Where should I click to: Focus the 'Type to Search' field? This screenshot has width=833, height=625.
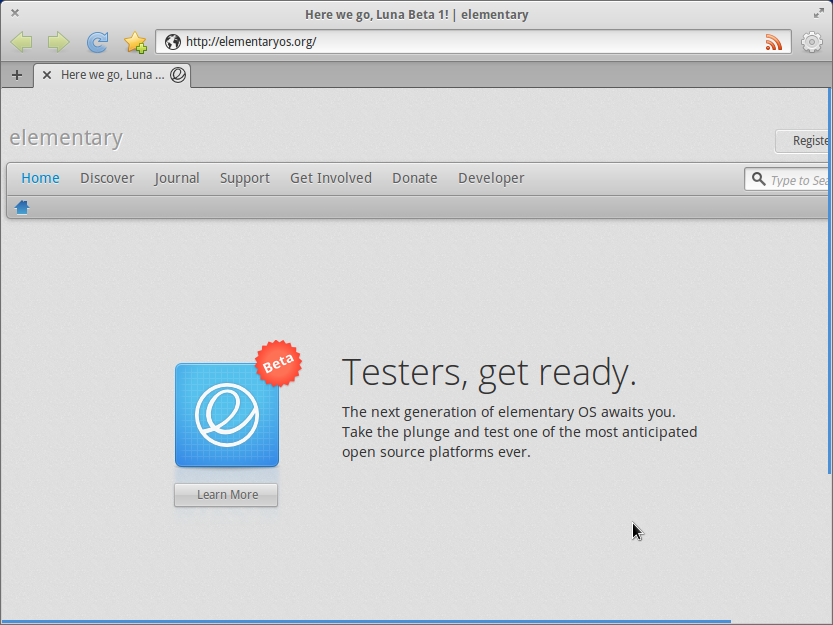tap(786, 180)
